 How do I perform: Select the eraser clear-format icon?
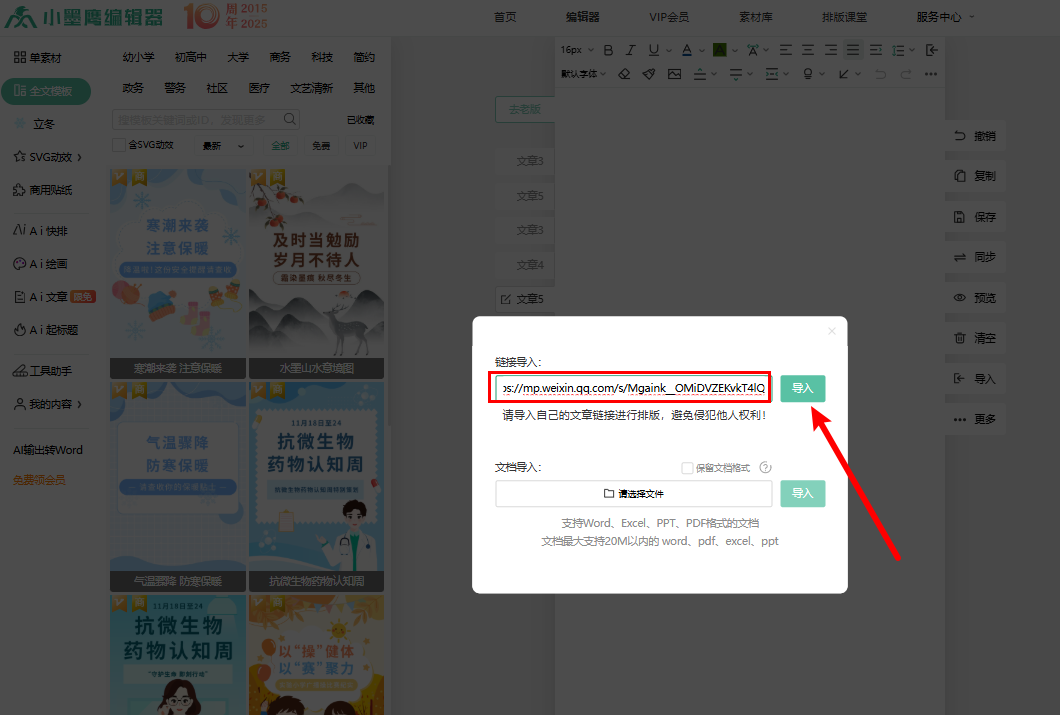click(x=624, y=74)
